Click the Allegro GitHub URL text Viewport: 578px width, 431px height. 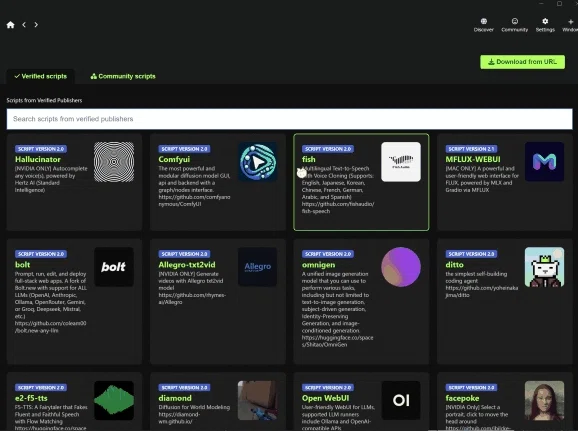coord(192,299)
